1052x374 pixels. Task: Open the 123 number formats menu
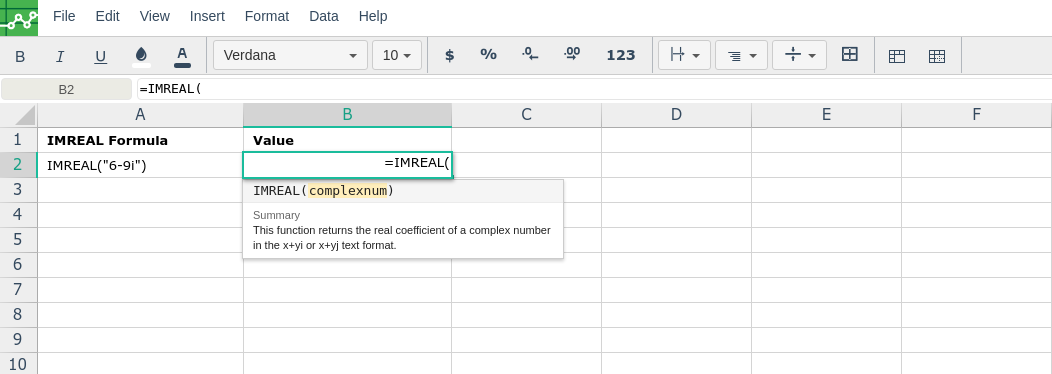[621, 55]
